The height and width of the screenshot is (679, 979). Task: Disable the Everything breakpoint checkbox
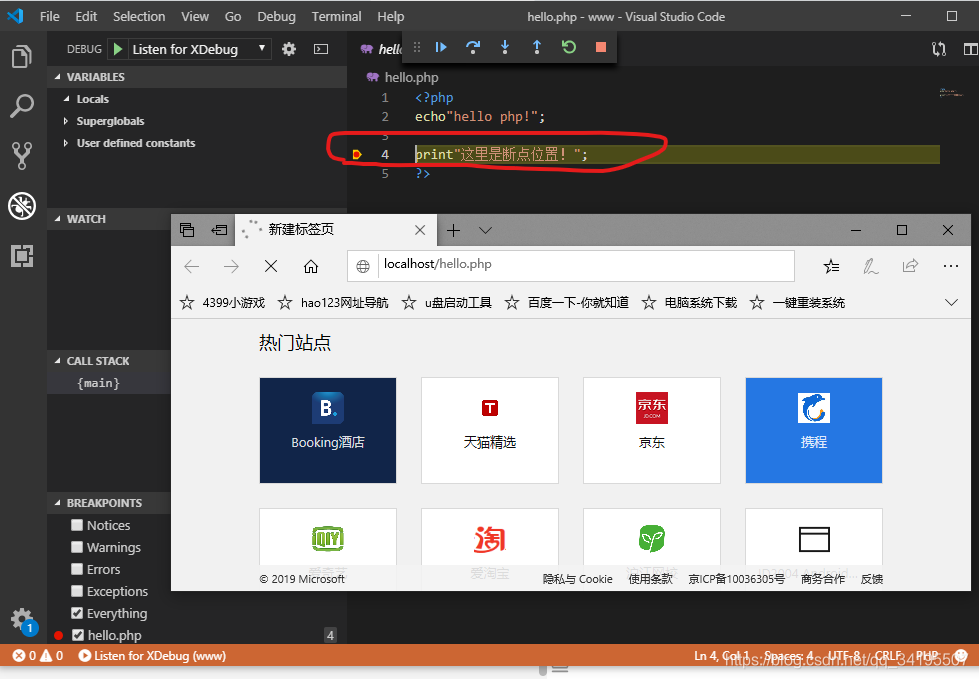[76, 613]
